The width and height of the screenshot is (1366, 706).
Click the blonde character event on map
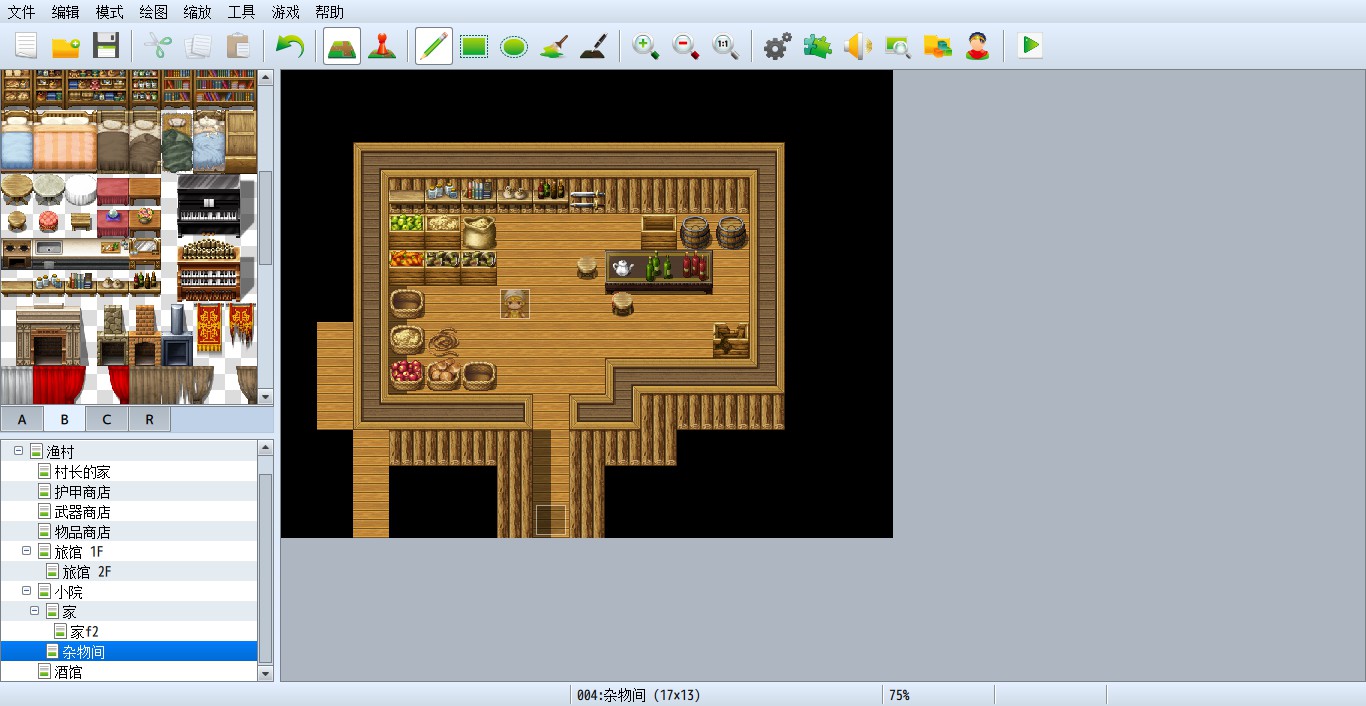coord(514,304)
